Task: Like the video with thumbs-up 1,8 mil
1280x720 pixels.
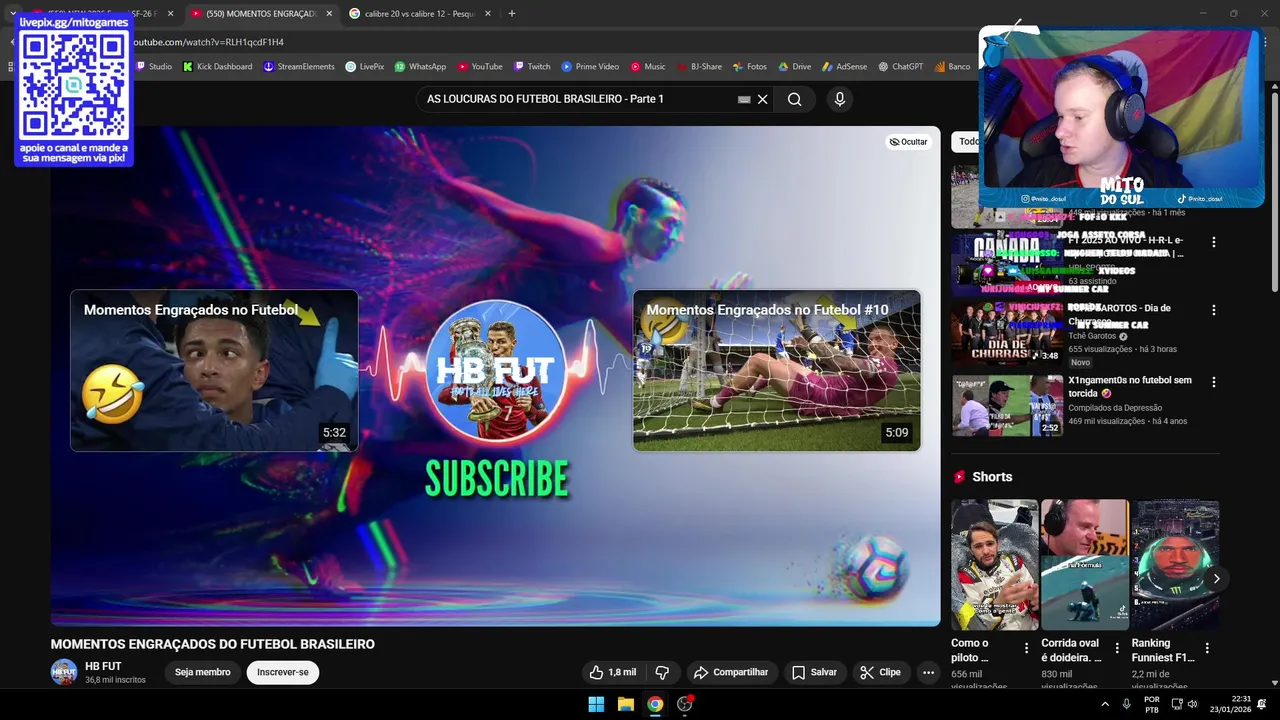Action: coord(612,673)
